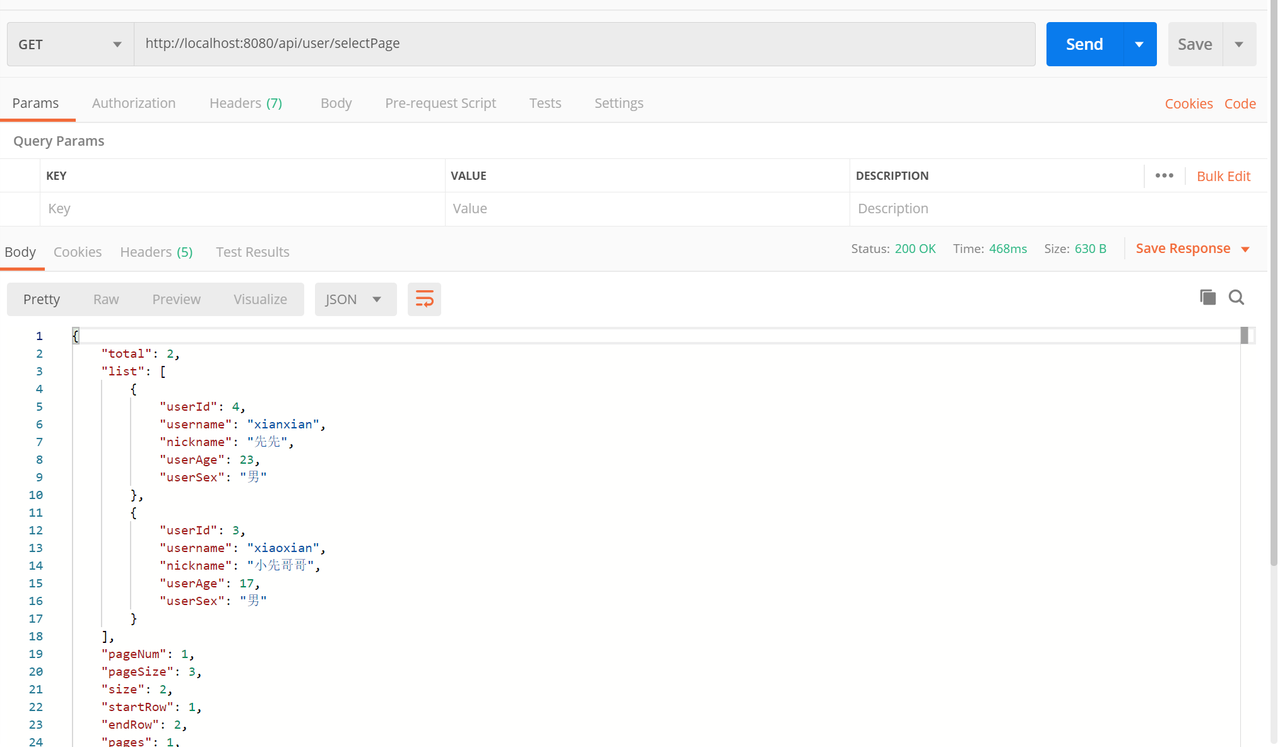
Task: Click Bulk Edit for query params
Action: tap(1223, 176)
